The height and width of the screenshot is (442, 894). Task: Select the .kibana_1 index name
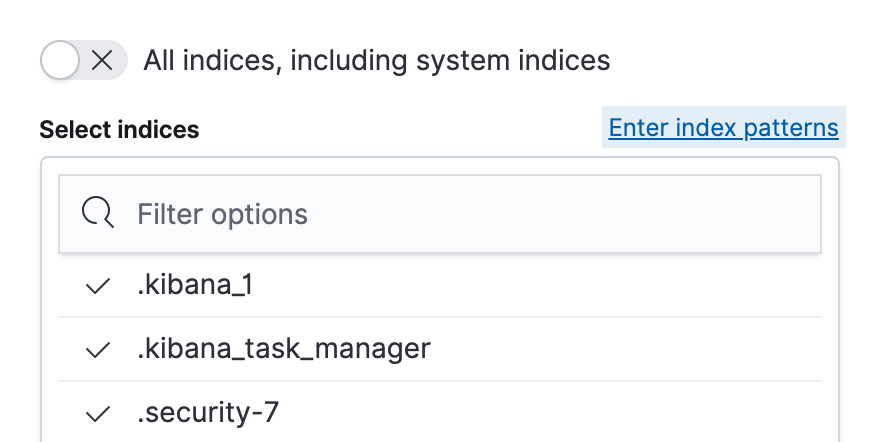(x=194, y=286)
